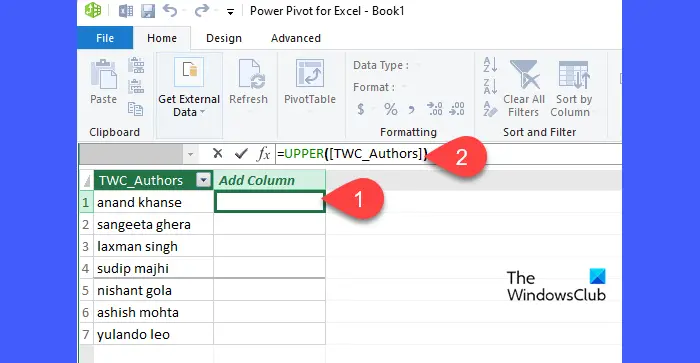Click the Refresh button
700x363 pixels.
(249, 82)
